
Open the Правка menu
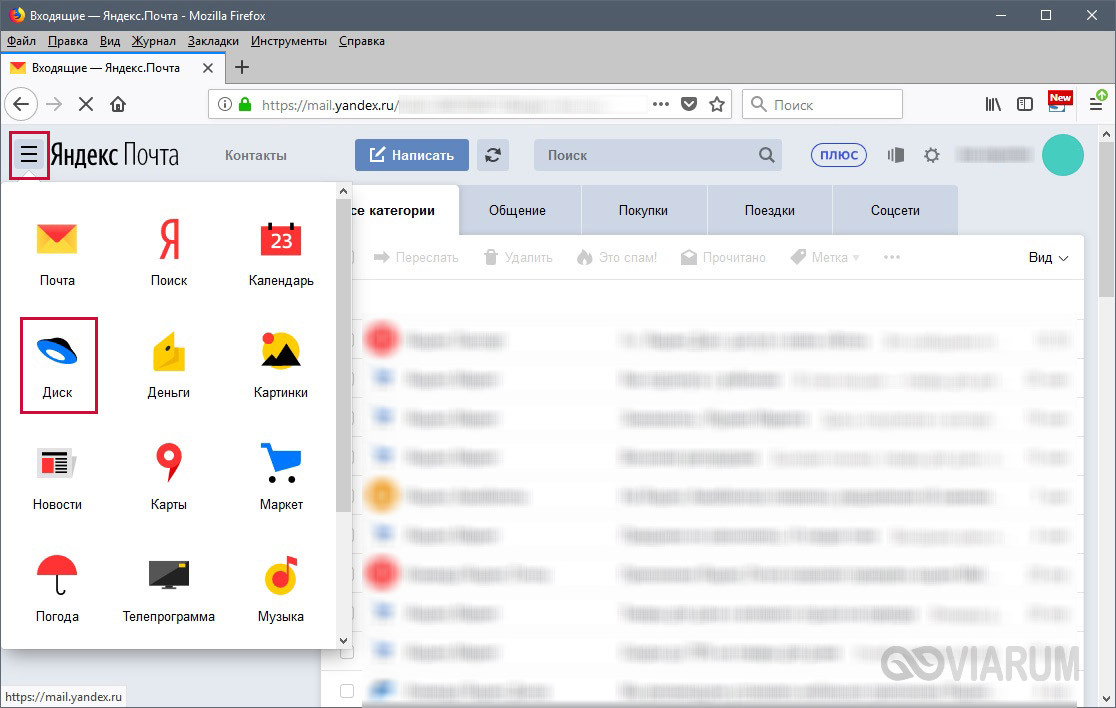[68, 41]
